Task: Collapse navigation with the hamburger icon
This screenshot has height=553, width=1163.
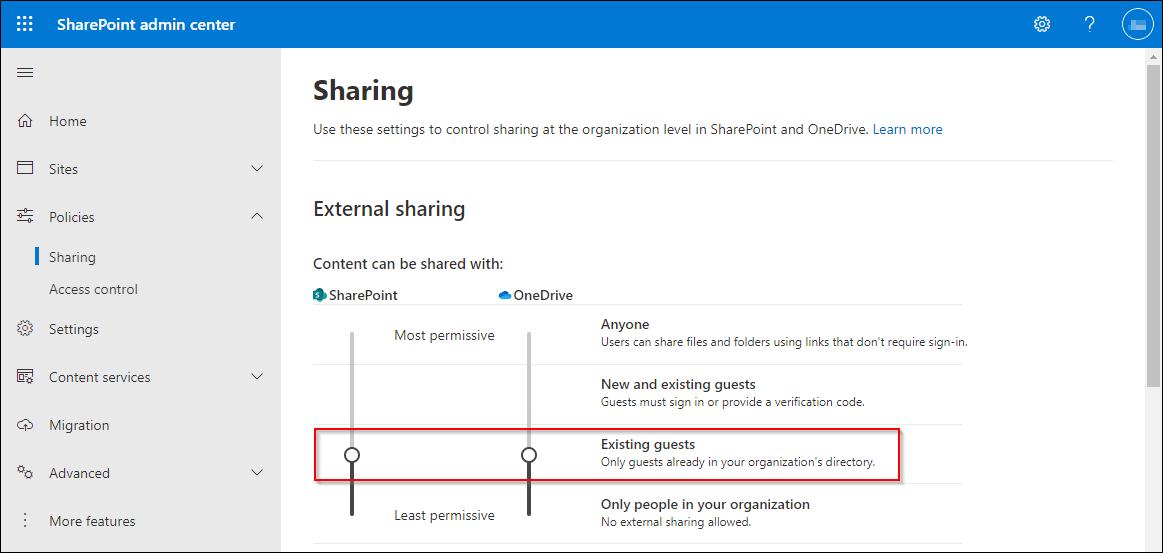Action: pyautogui.click(x=25, y=73)
